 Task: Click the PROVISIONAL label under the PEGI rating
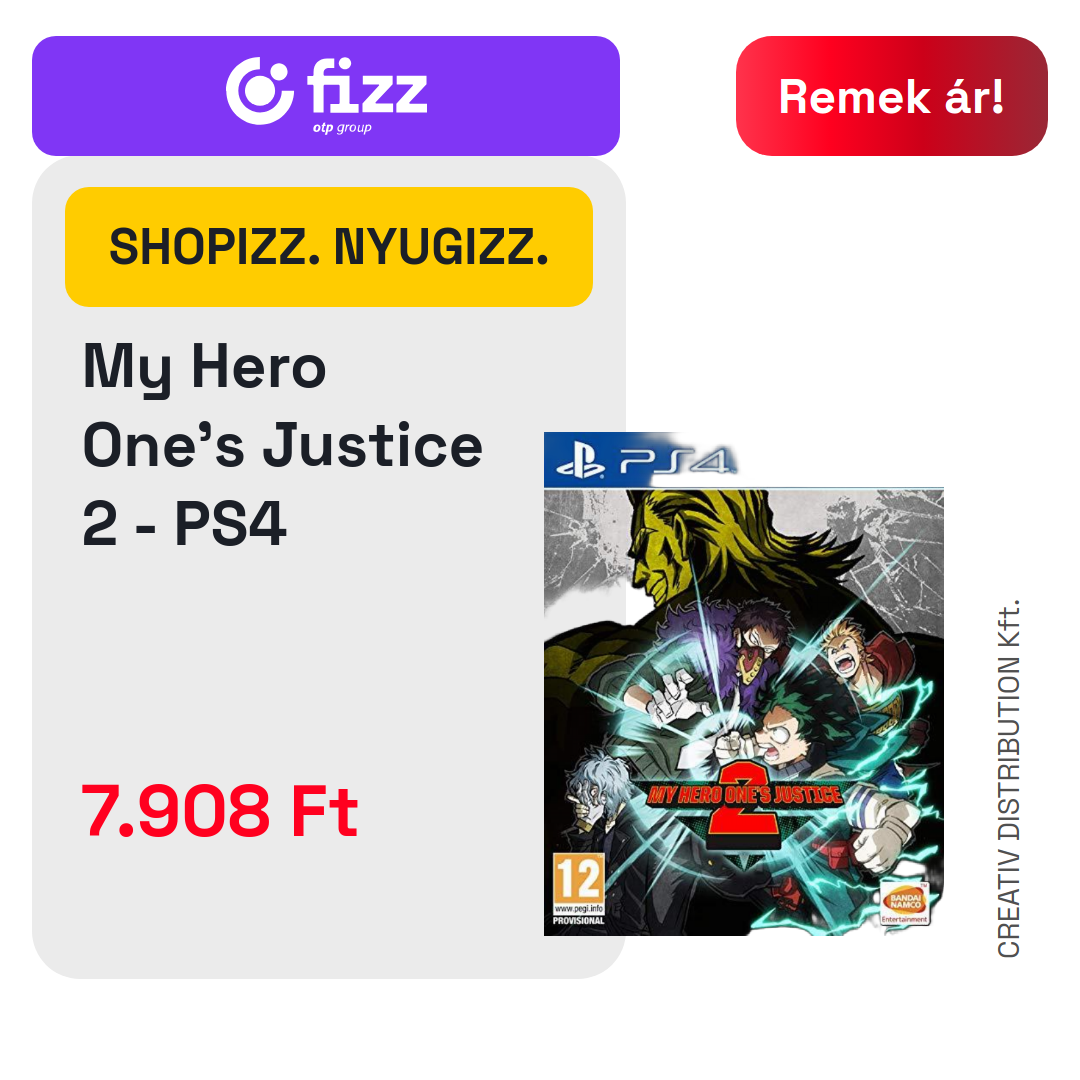click(x=579, y=921)
